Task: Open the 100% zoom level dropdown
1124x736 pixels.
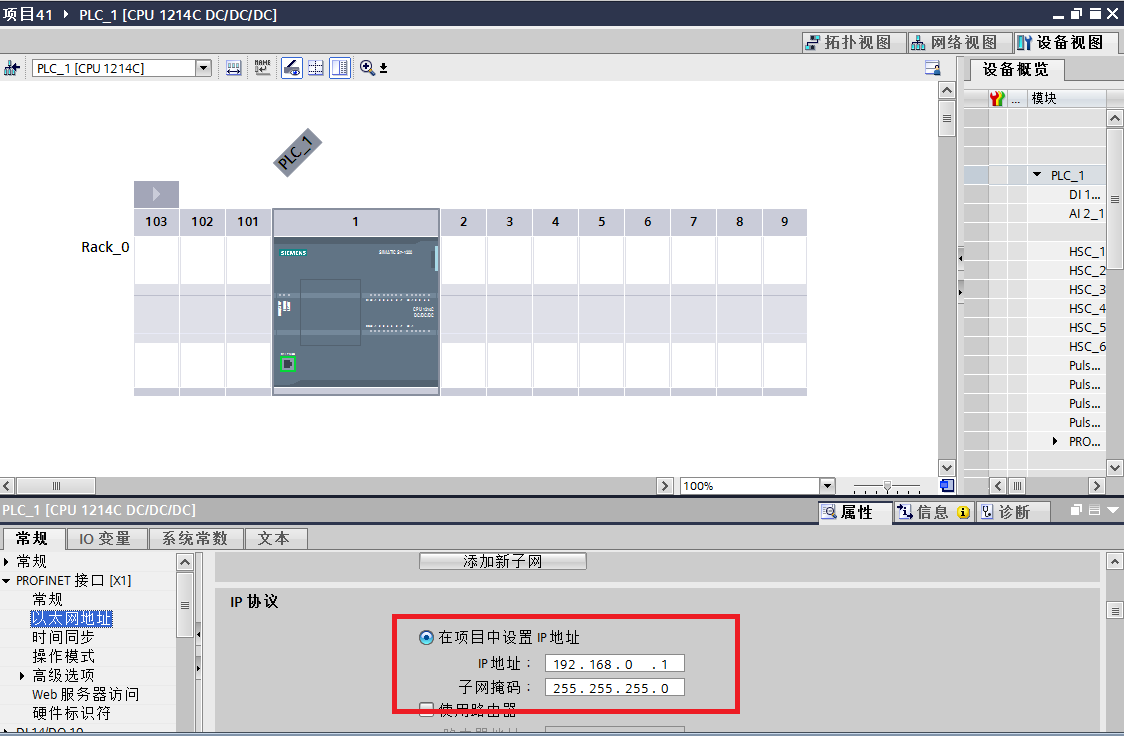Action: pos(826,486)
